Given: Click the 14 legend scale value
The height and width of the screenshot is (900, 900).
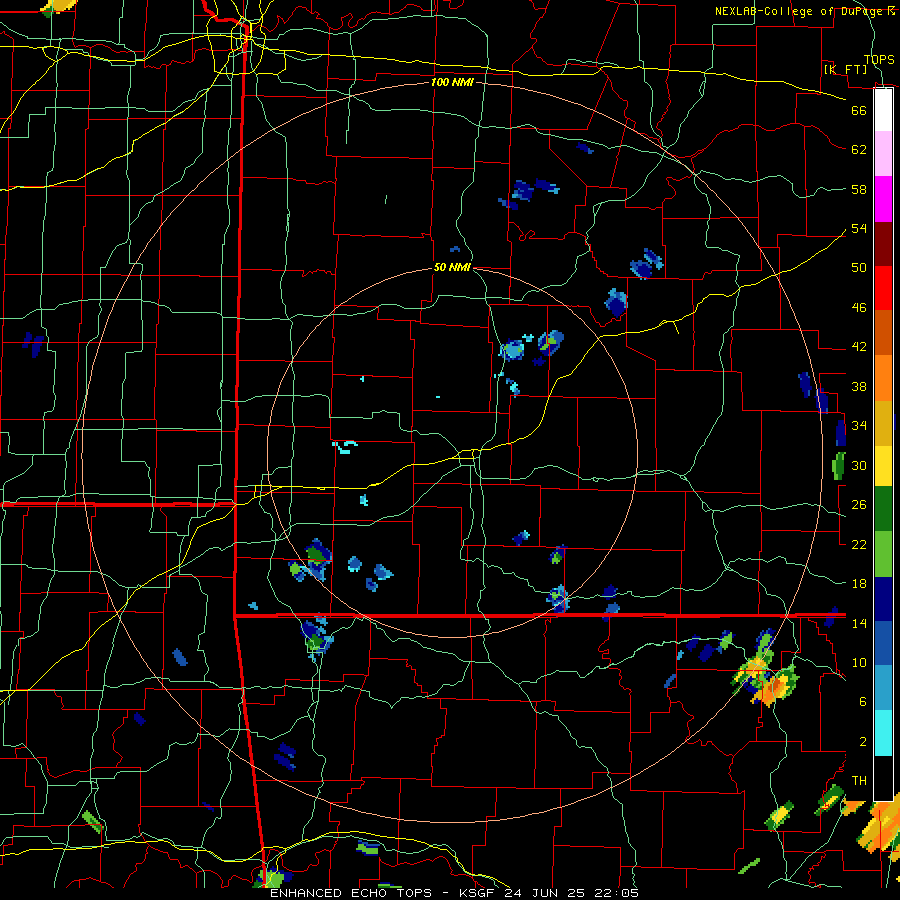Looking at the screenshot, I should [x=859, y=623].
